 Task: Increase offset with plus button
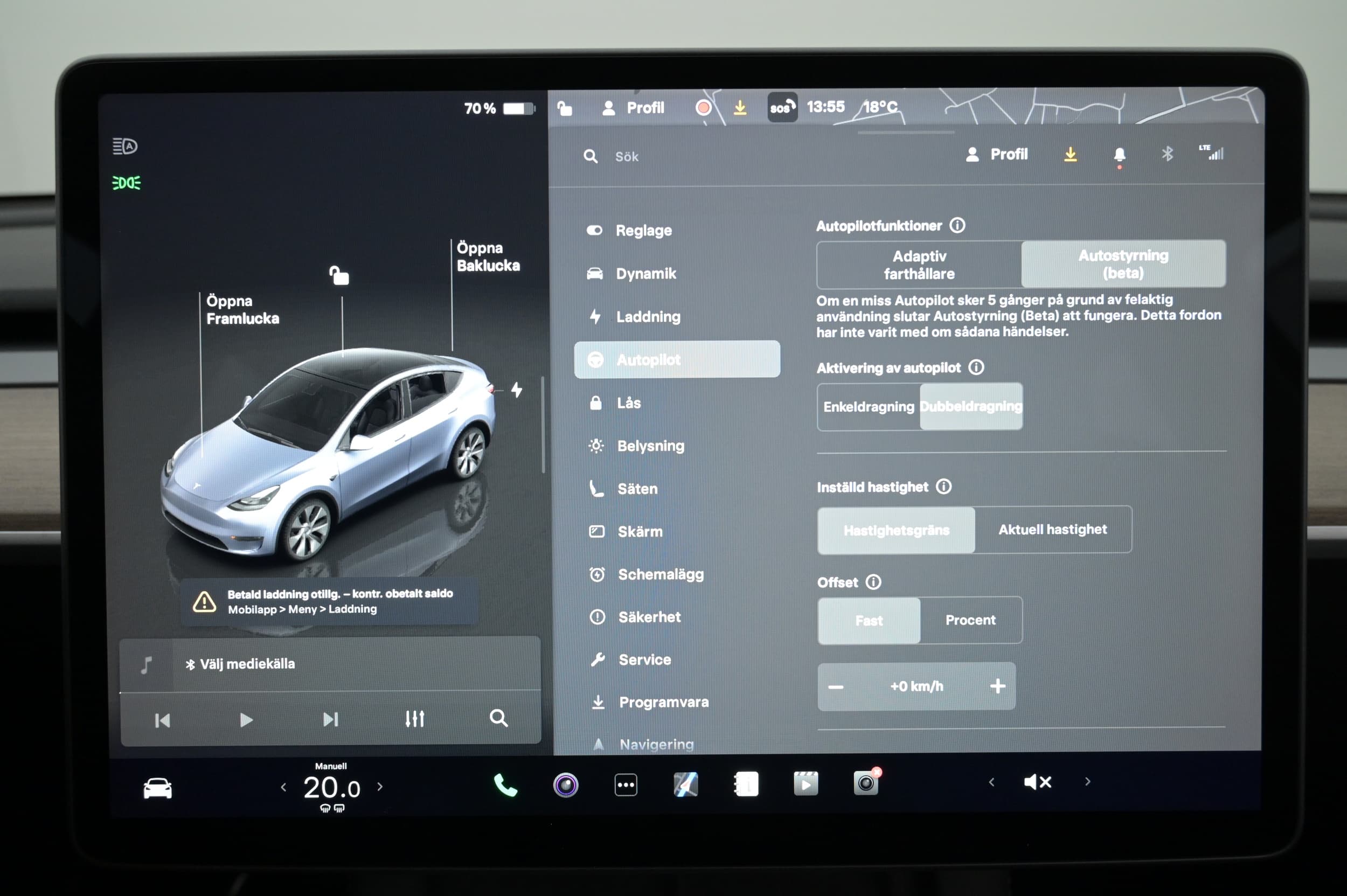998,686
